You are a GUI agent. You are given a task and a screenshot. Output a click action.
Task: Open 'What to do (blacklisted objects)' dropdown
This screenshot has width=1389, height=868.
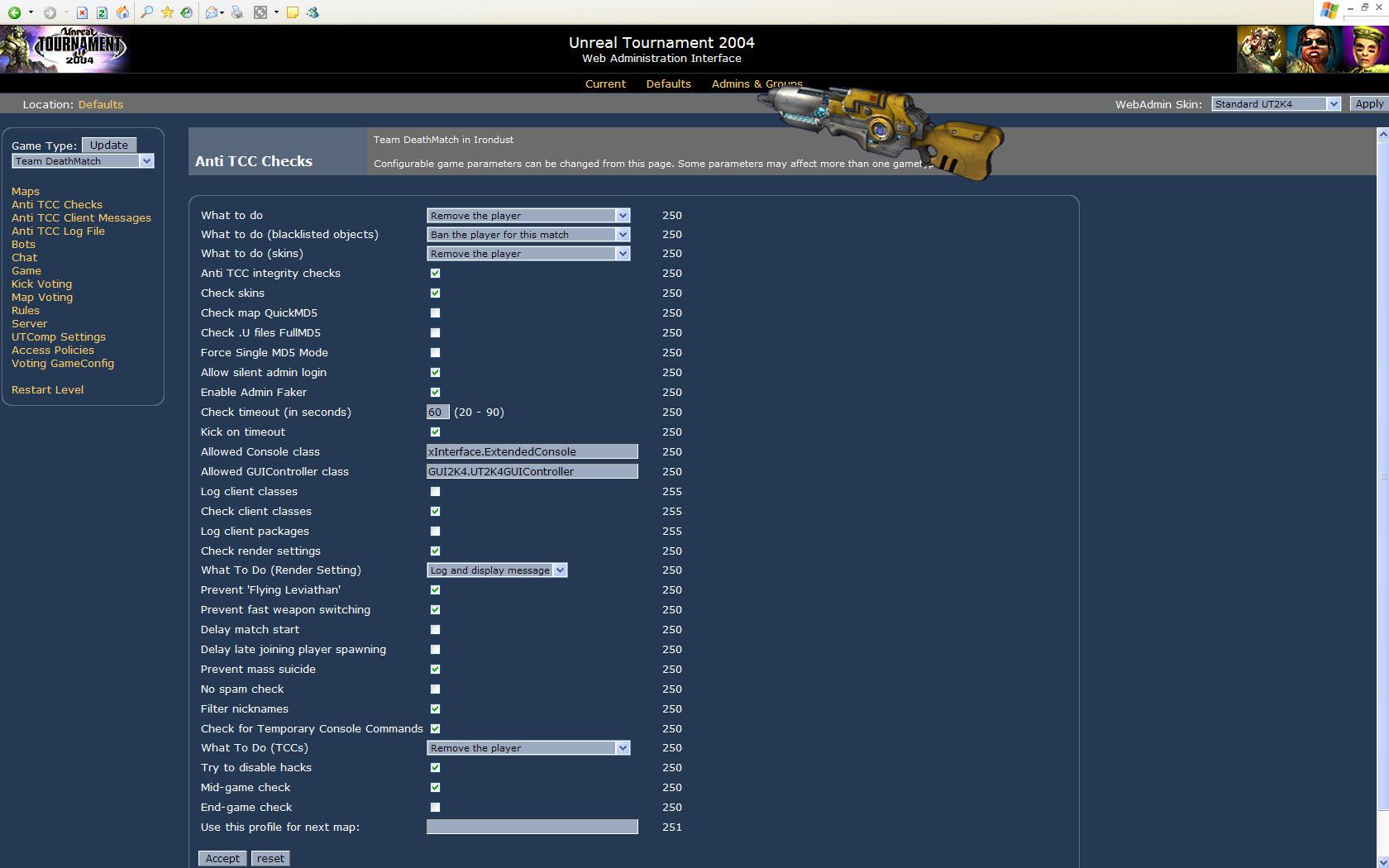528,235
